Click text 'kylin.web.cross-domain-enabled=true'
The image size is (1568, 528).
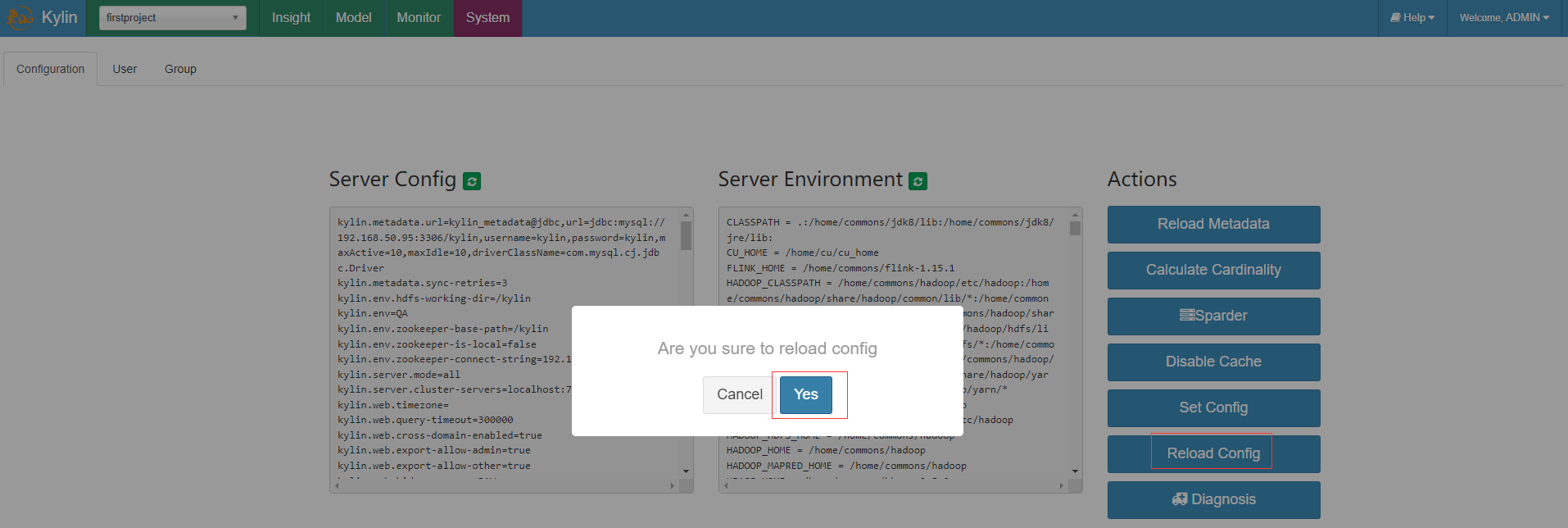point(440,435)
